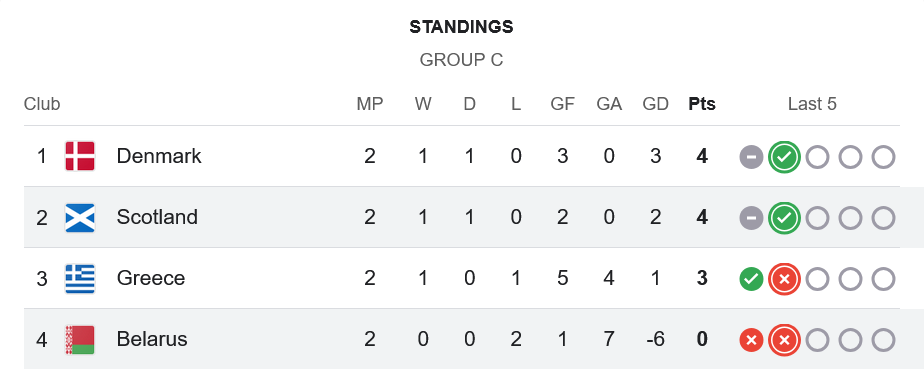Click Belarus's highlighted latest loss icon
924x387 pixels.
784,340
